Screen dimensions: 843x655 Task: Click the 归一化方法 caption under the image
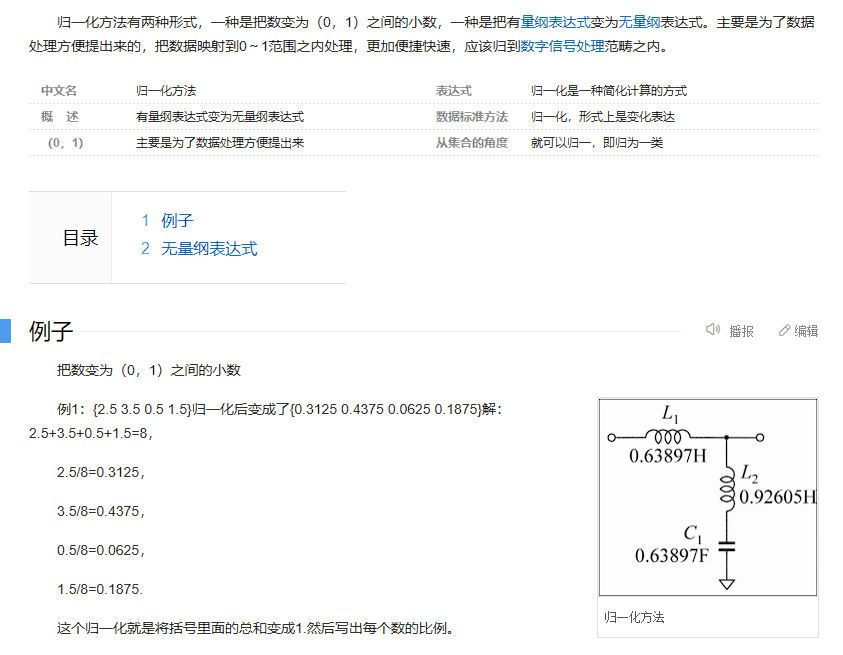pyautogui.click(x=634, y=617)
